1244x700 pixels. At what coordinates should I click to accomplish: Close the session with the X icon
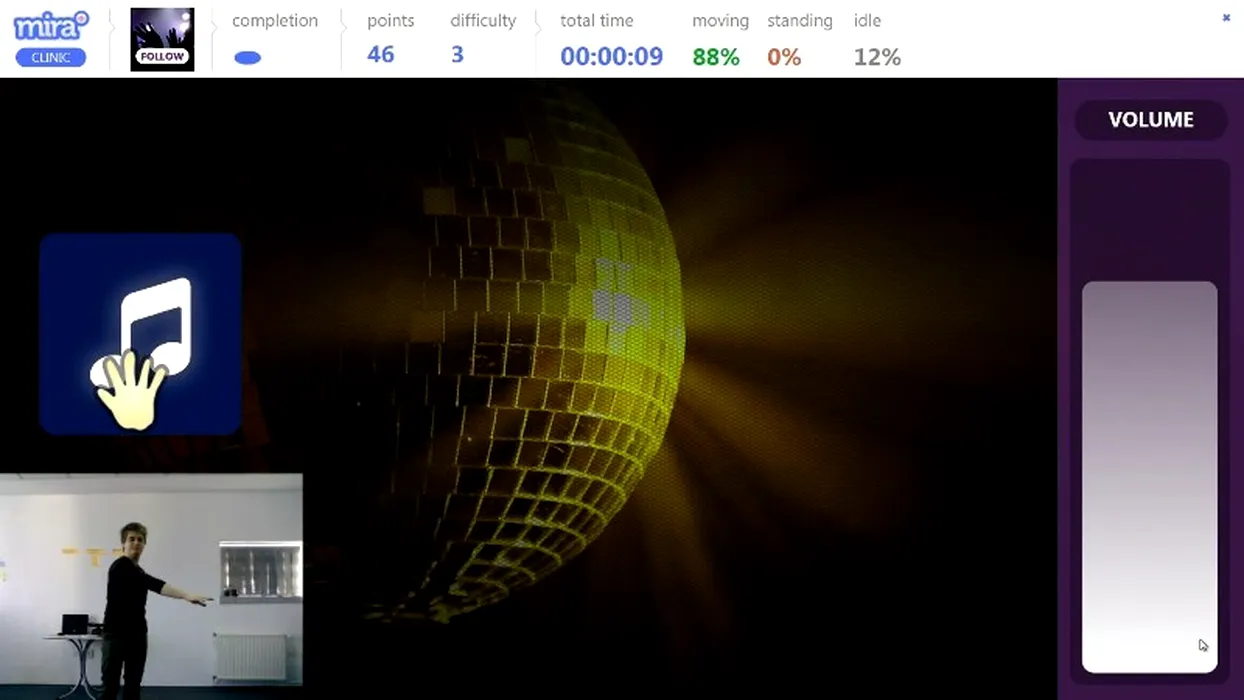pos(1226,18)
